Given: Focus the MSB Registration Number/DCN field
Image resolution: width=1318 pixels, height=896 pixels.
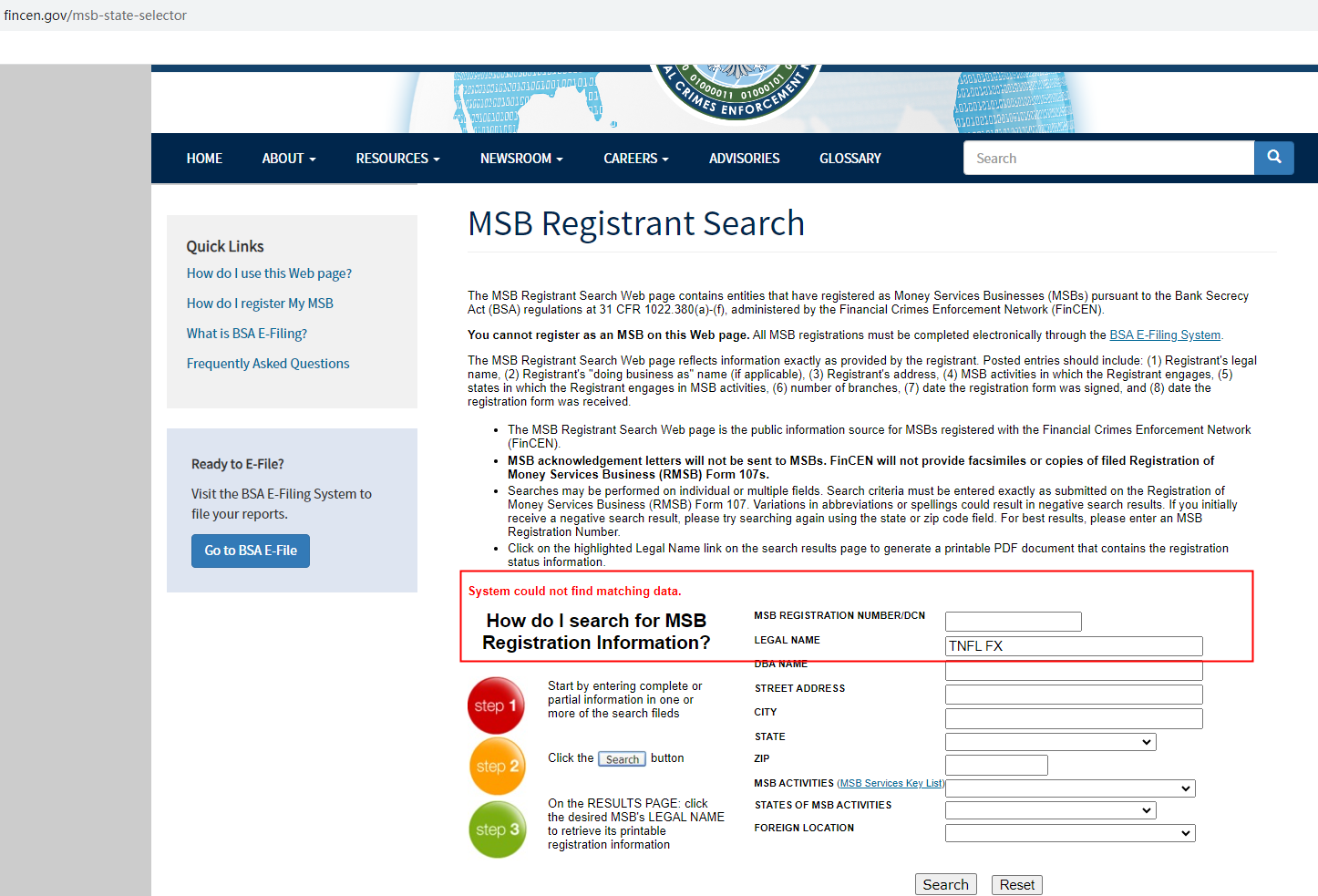Looking at the screenshot, I should (x=1014, y=622).
